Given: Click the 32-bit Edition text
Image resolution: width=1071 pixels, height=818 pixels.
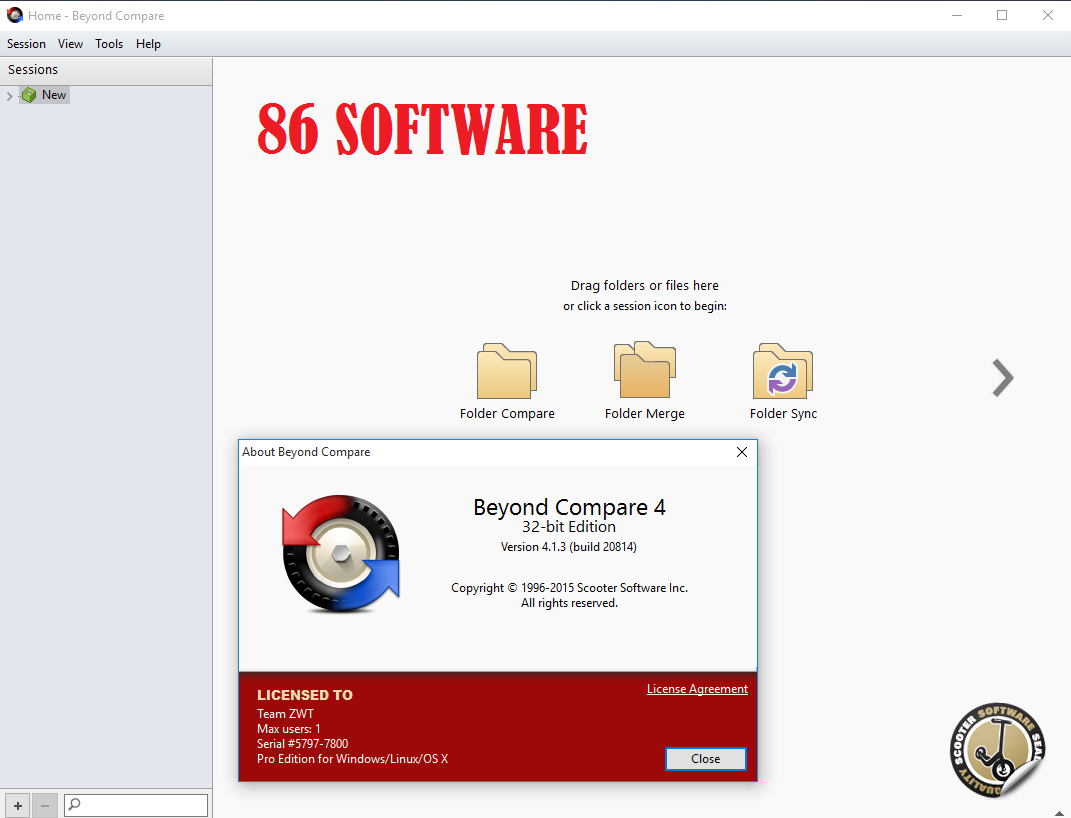Looking at the screenshot, I should click(569, 526).
